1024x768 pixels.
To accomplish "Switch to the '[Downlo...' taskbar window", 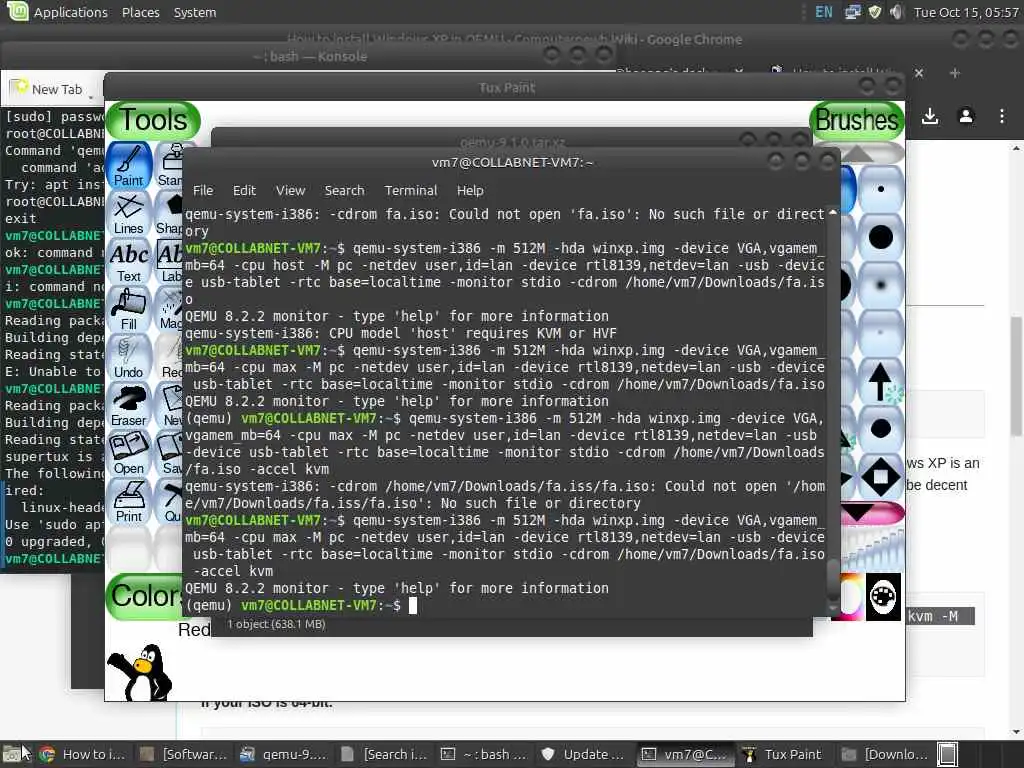I will pos(886,754).
